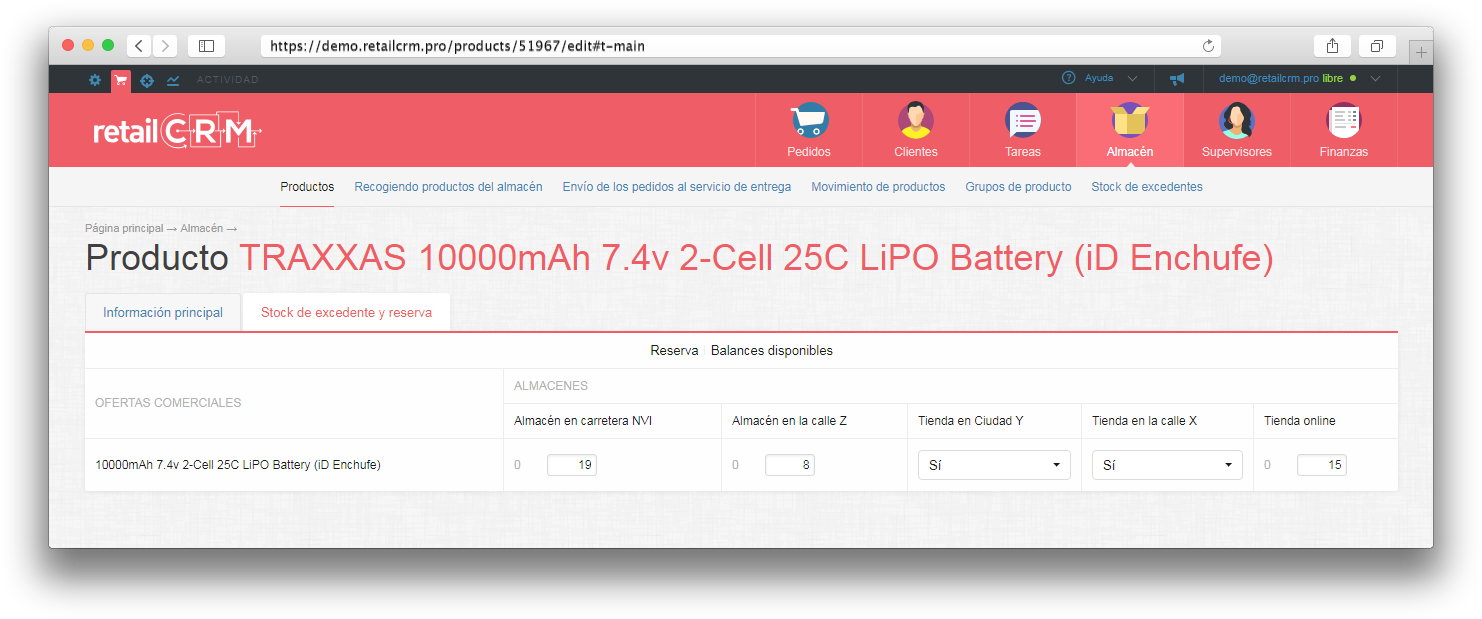
Task: Open the Productos submenu item
Action: pyautogui.click(x=307, y=187)
